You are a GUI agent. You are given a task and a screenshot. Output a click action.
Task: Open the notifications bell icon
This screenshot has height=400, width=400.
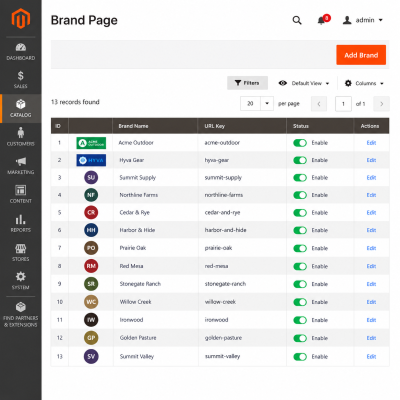pos(321,21)
